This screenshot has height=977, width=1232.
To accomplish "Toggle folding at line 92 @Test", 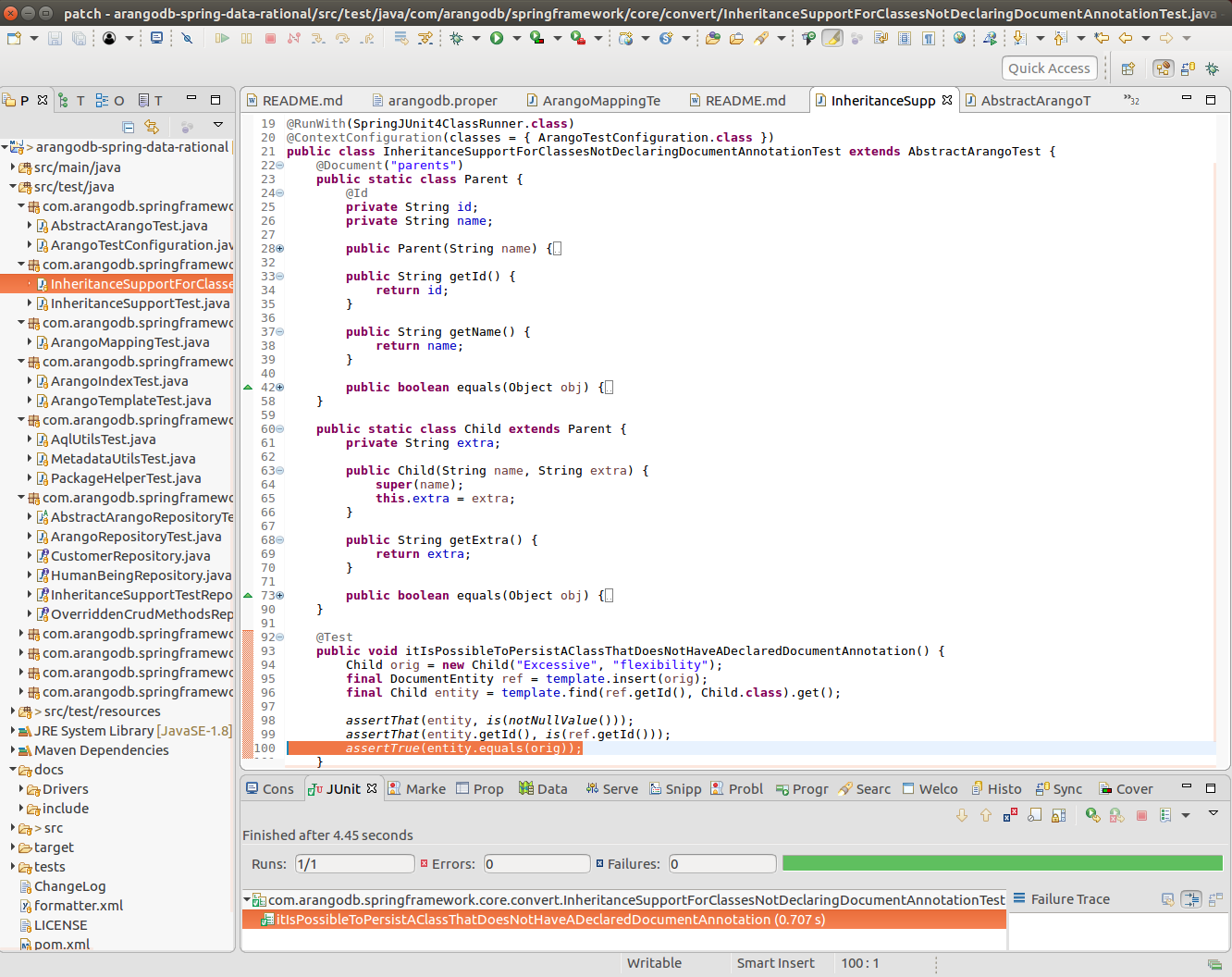I will pyautogui.click(x=279, y=637).
